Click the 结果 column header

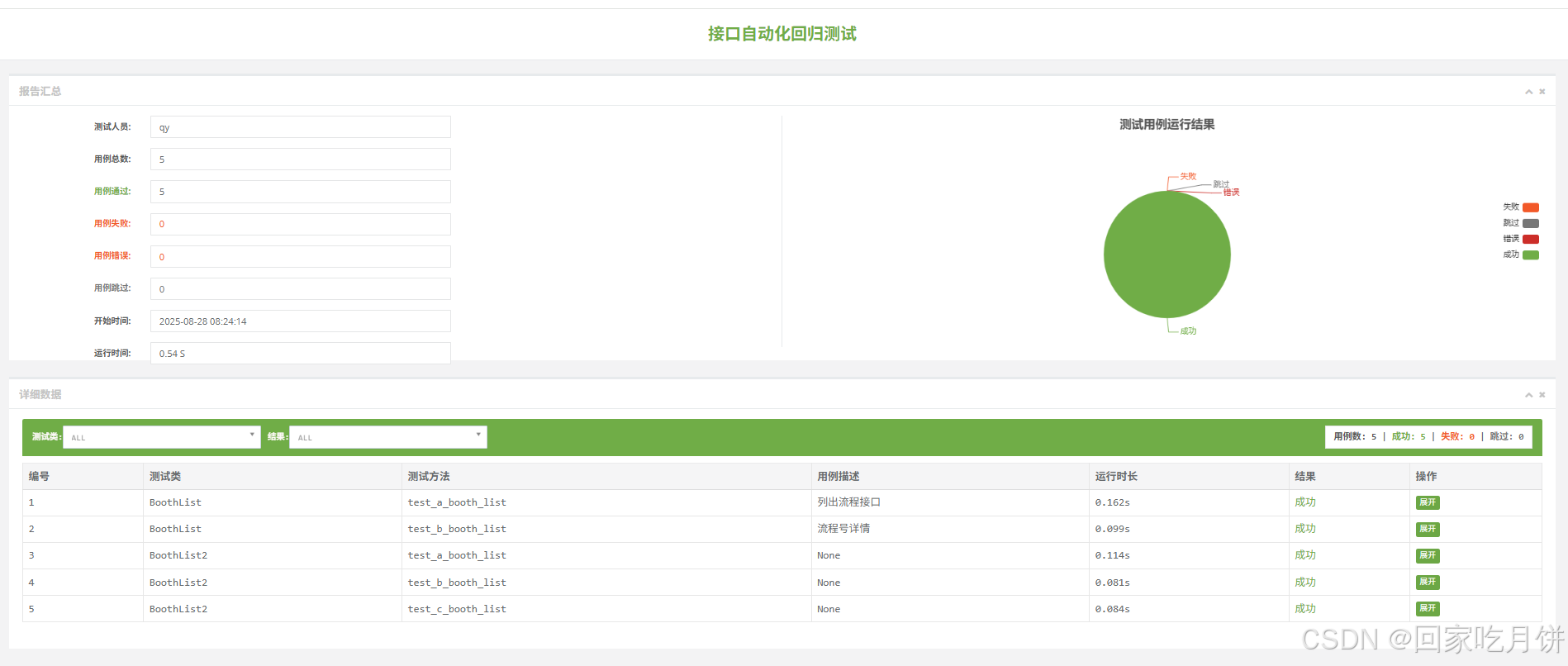point(1349,477)
